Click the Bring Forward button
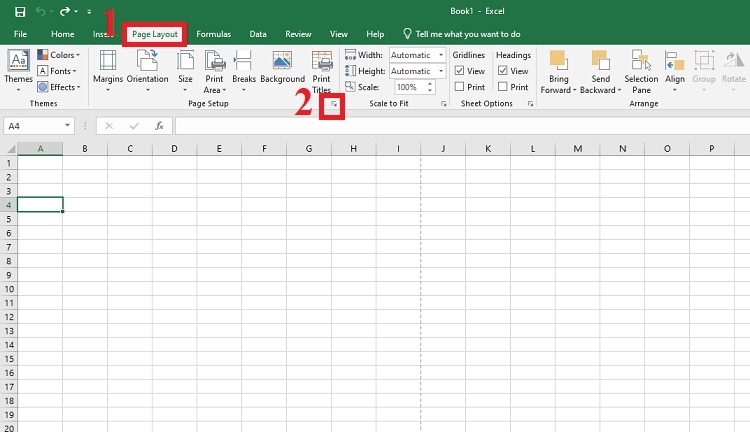This screenshot has width=750, height=432. (x=558, y=72)
